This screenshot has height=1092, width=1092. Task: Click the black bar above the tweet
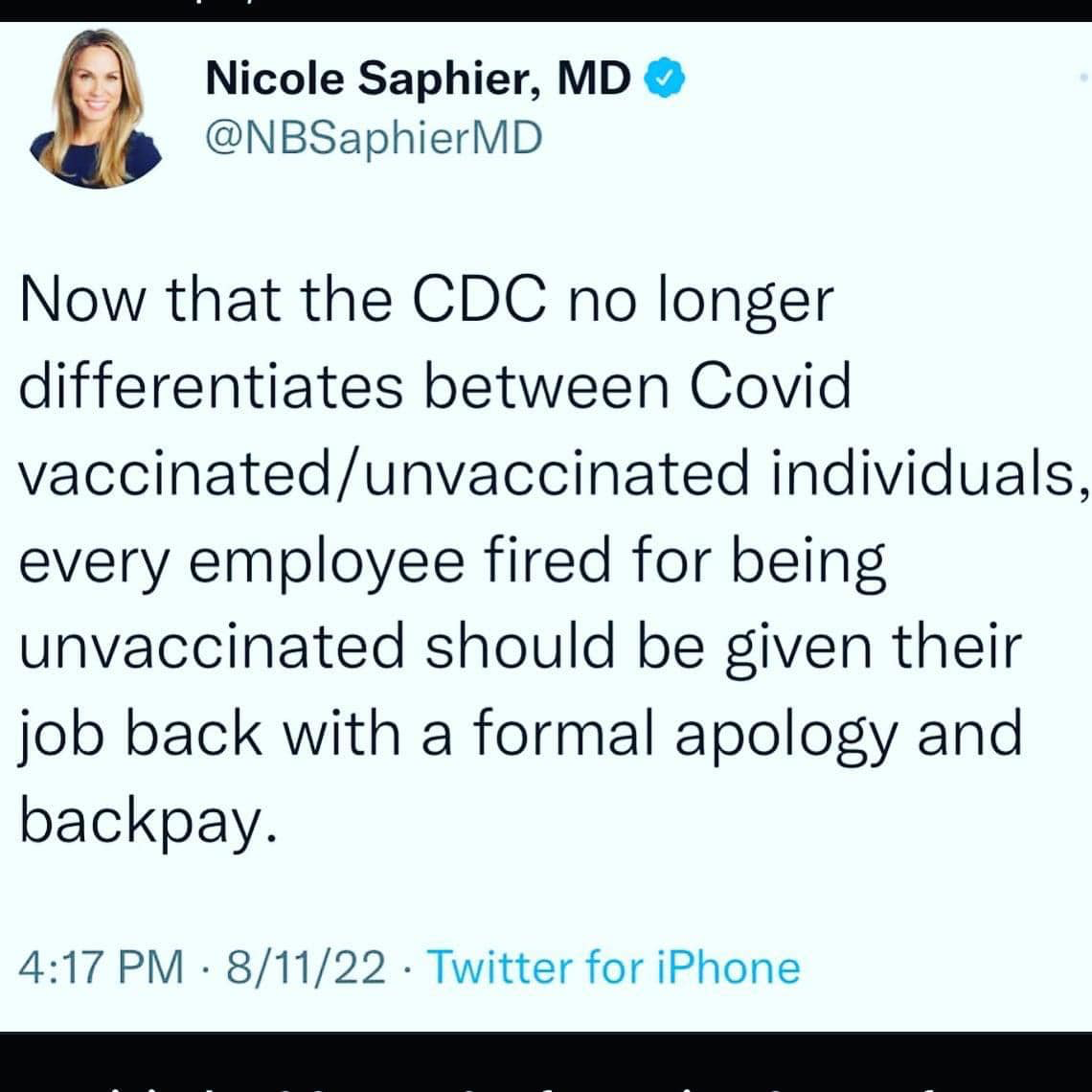pos(546,11)
